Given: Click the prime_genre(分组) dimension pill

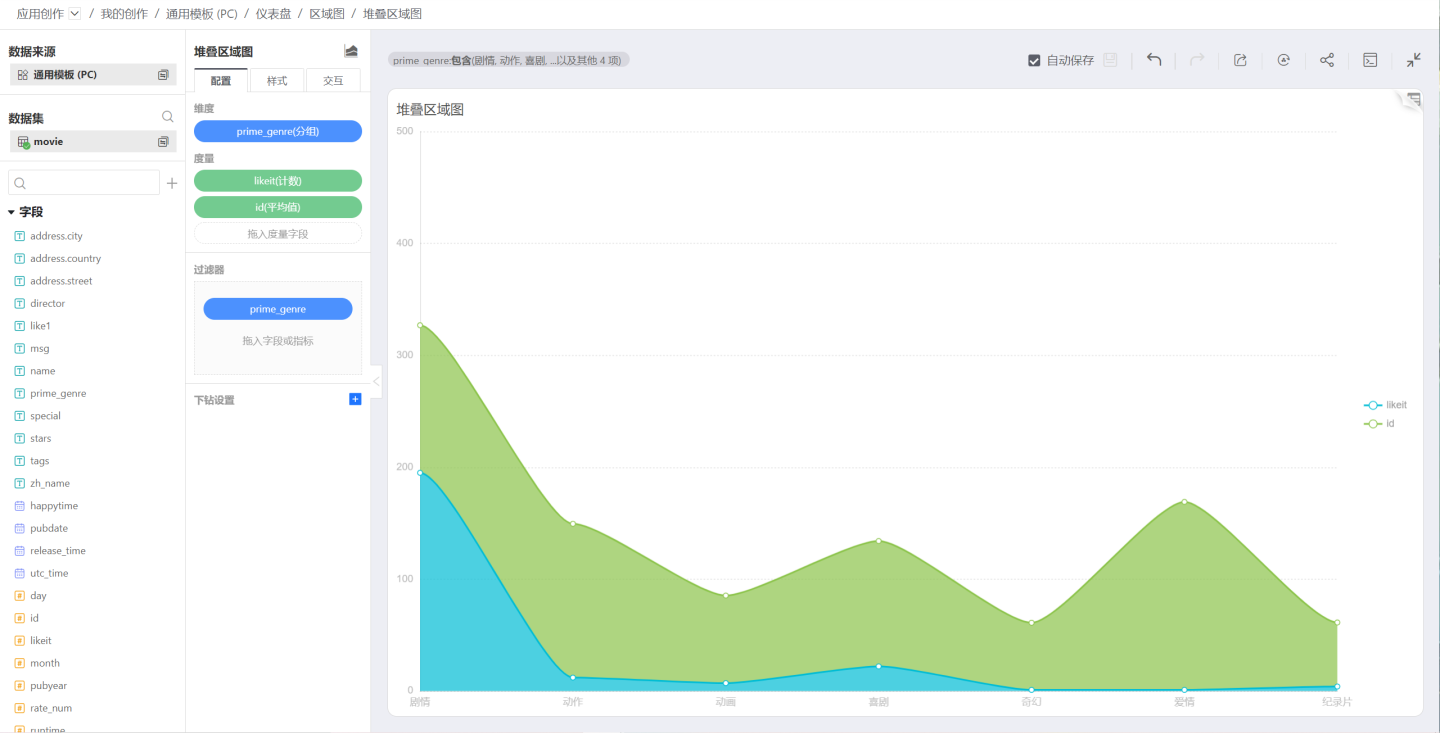Looking at the screenshot, I should pos(277,131).
